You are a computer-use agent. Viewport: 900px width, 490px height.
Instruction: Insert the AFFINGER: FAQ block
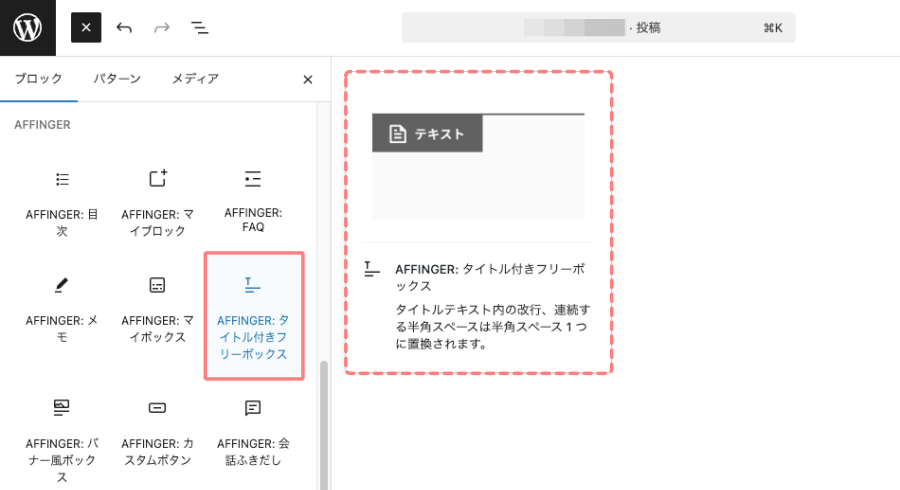pyautogui.click(x=253, y=202)
